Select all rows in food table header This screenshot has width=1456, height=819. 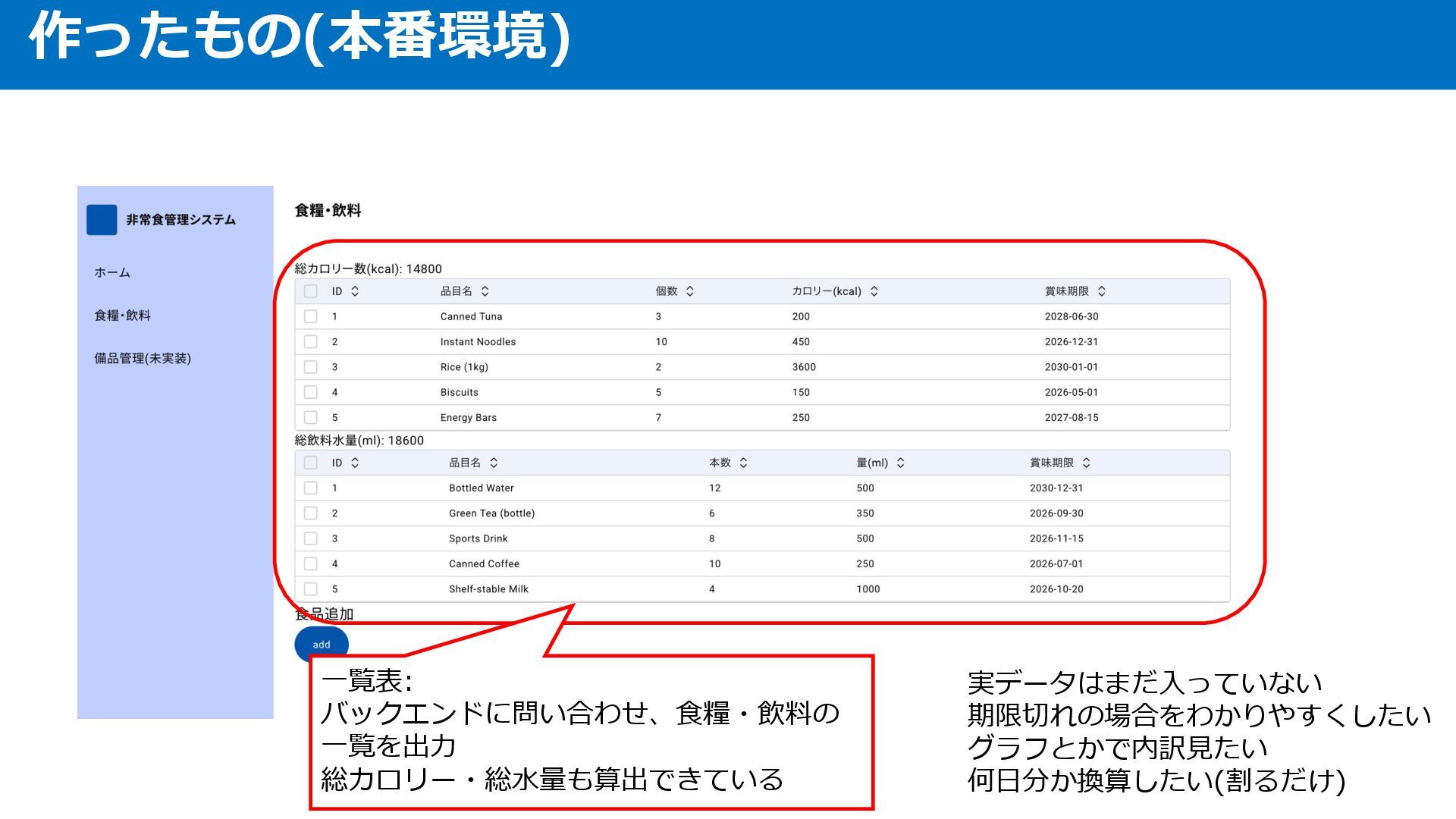coord(310,291)
